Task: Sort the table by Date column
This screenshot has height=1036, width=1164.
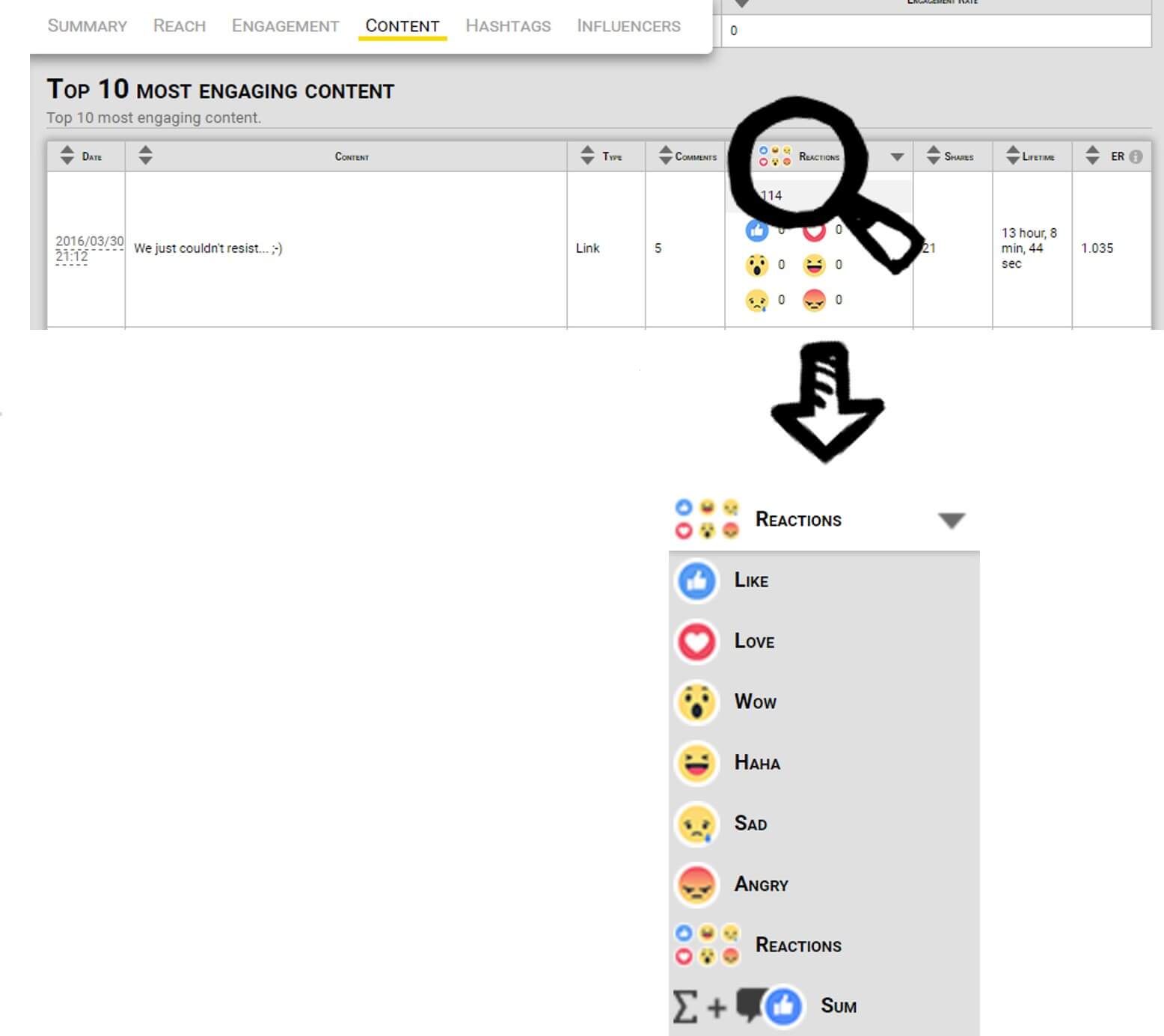Action: tap(67, 156)
